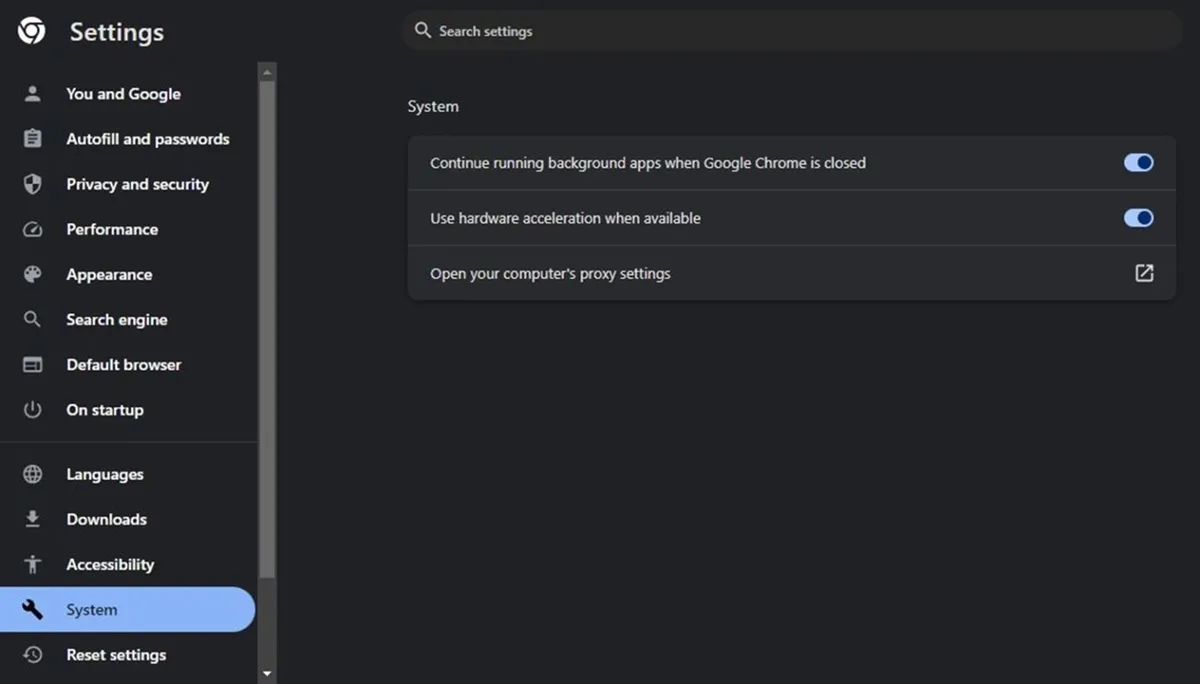
Task: Click the magnifier icon in the search settings bar
Action: tap(423, 31)
